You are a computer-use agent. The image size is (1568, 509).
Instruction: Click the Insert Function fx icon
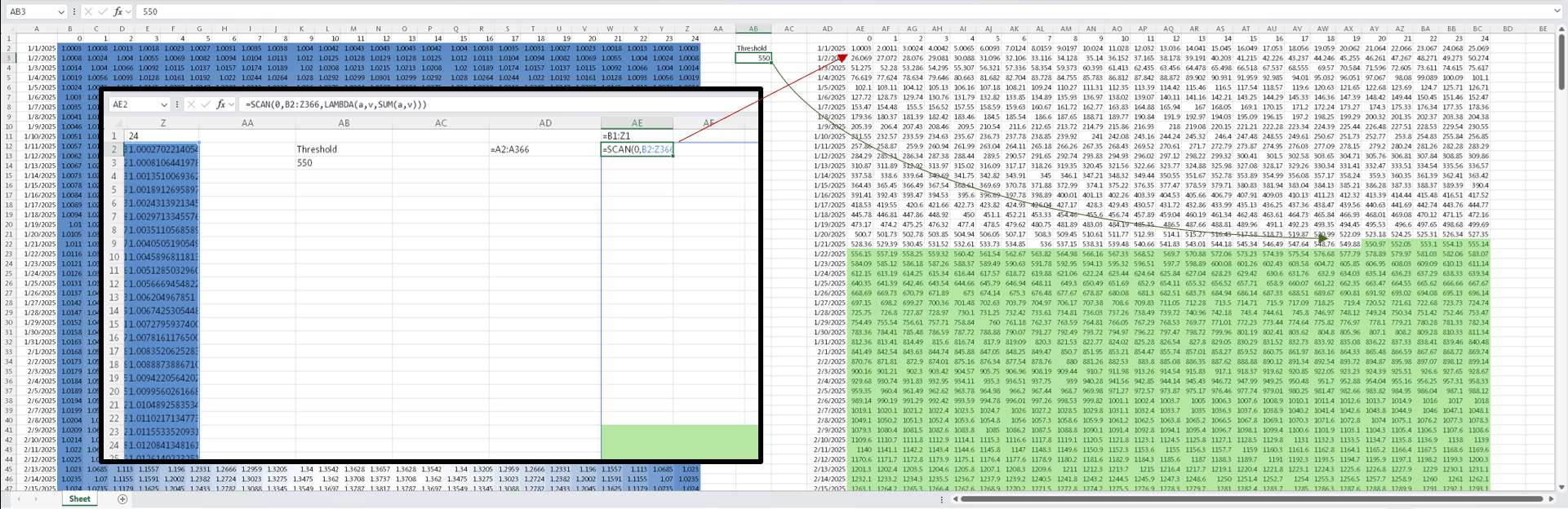tap(118, 11)
